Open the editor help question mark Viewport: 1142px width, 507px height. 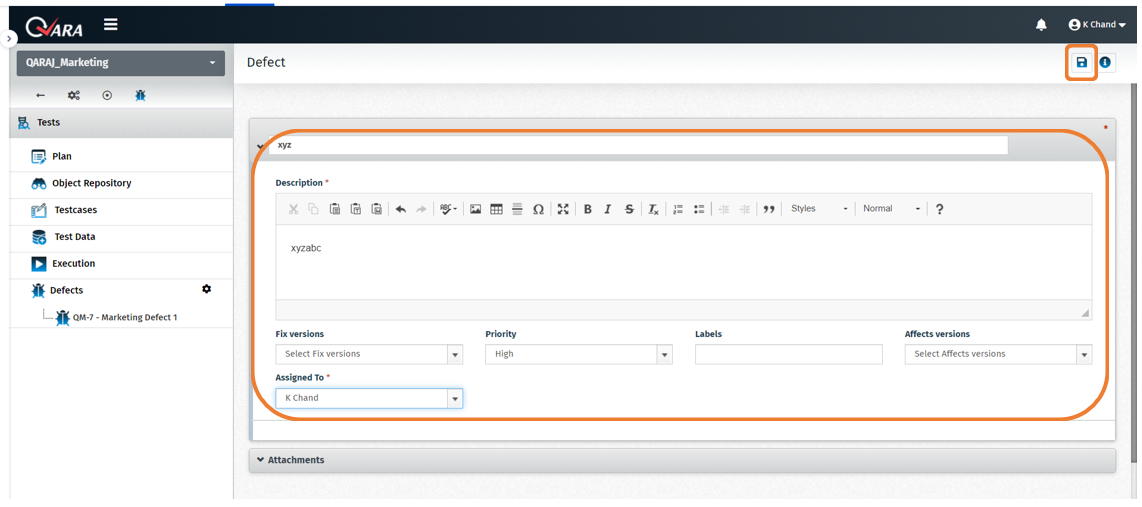point(940,209)
